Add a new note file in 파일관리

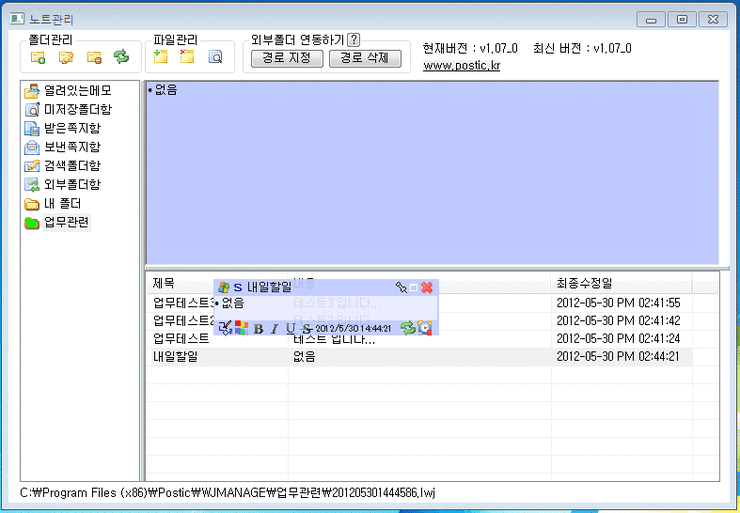pos(160,57)
